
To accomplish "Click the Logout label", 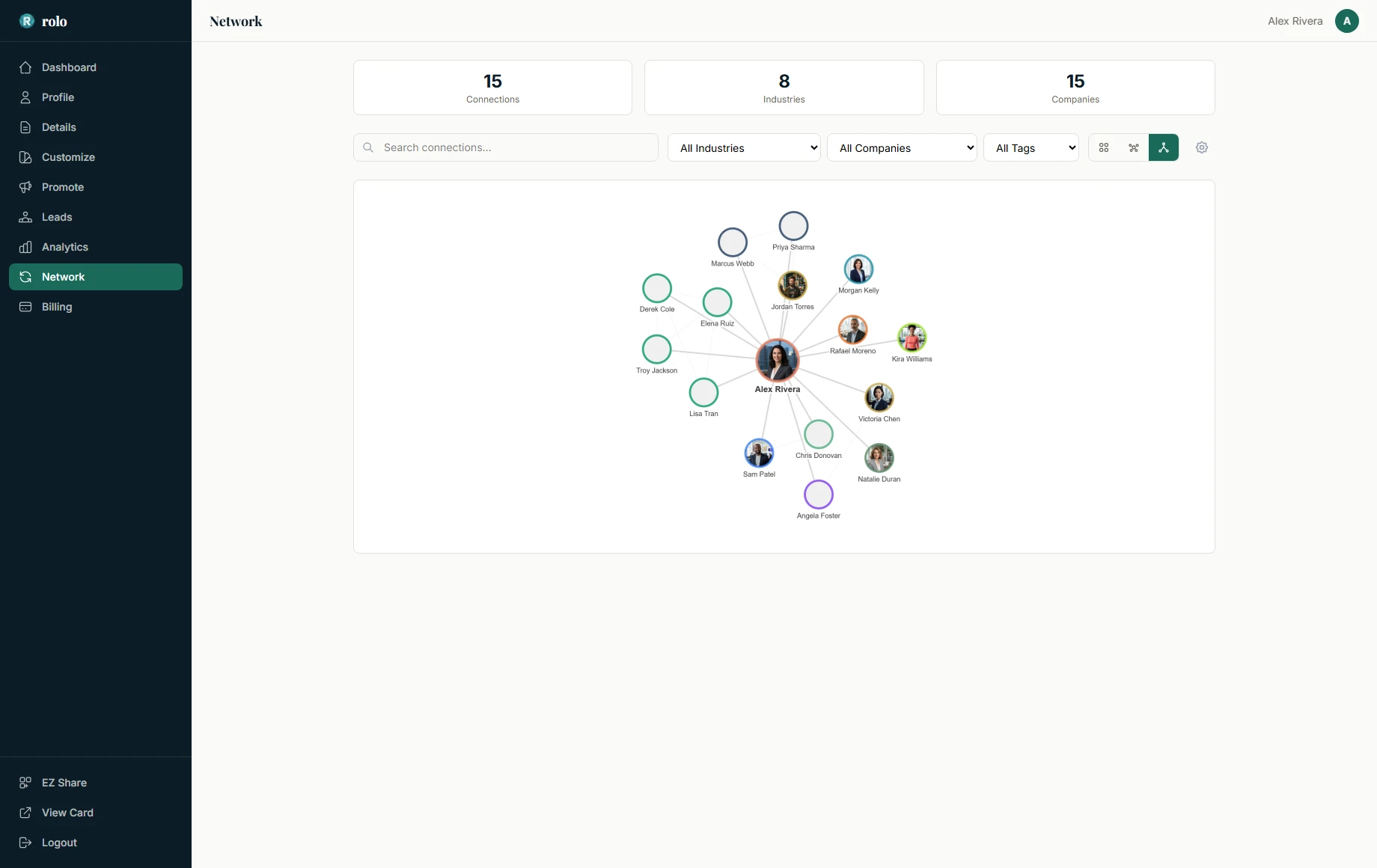I will pos(59,843).
